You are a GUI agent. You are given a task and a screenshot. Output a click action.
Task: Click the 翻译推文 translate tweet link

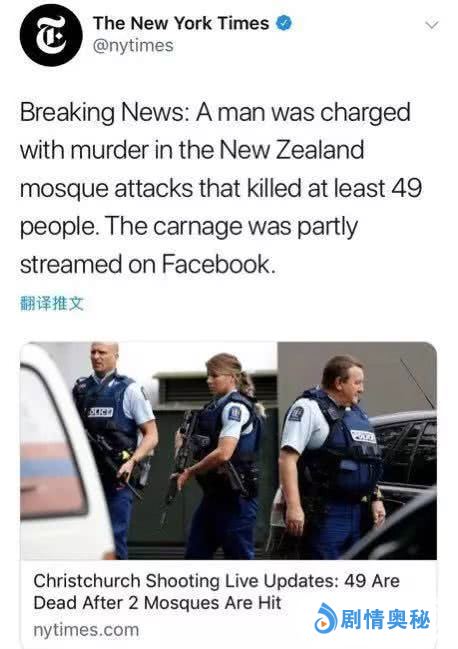pyautogui.click(x=52, y=303)
